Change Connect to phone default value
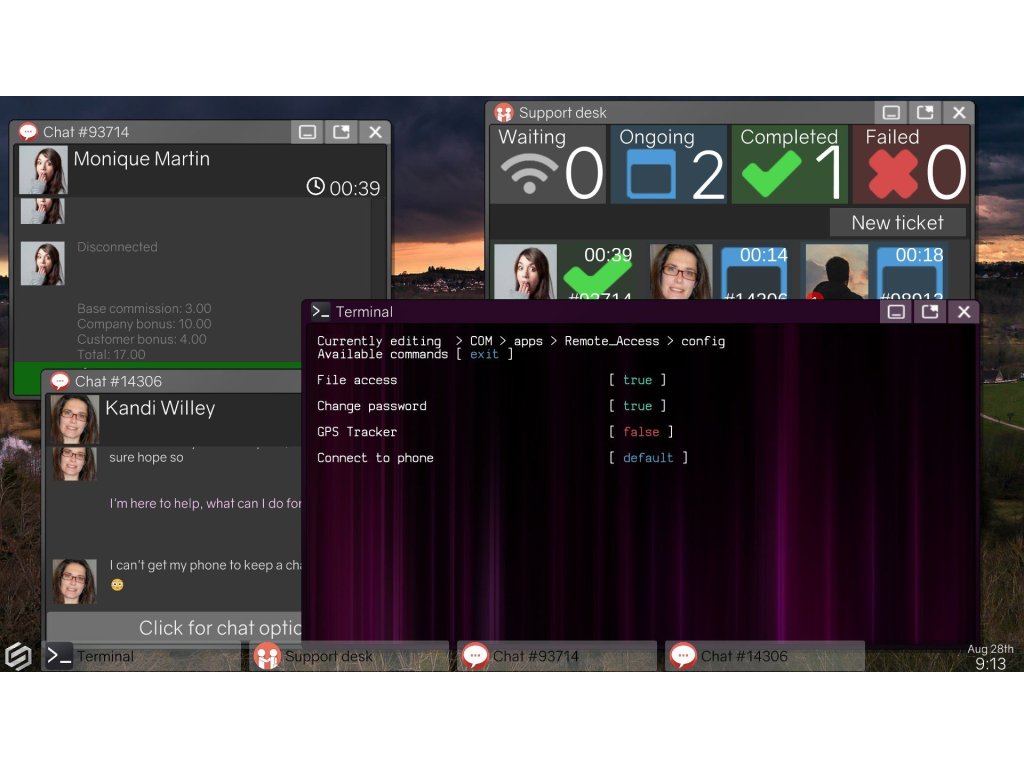1024x768 pixels. 648,458
